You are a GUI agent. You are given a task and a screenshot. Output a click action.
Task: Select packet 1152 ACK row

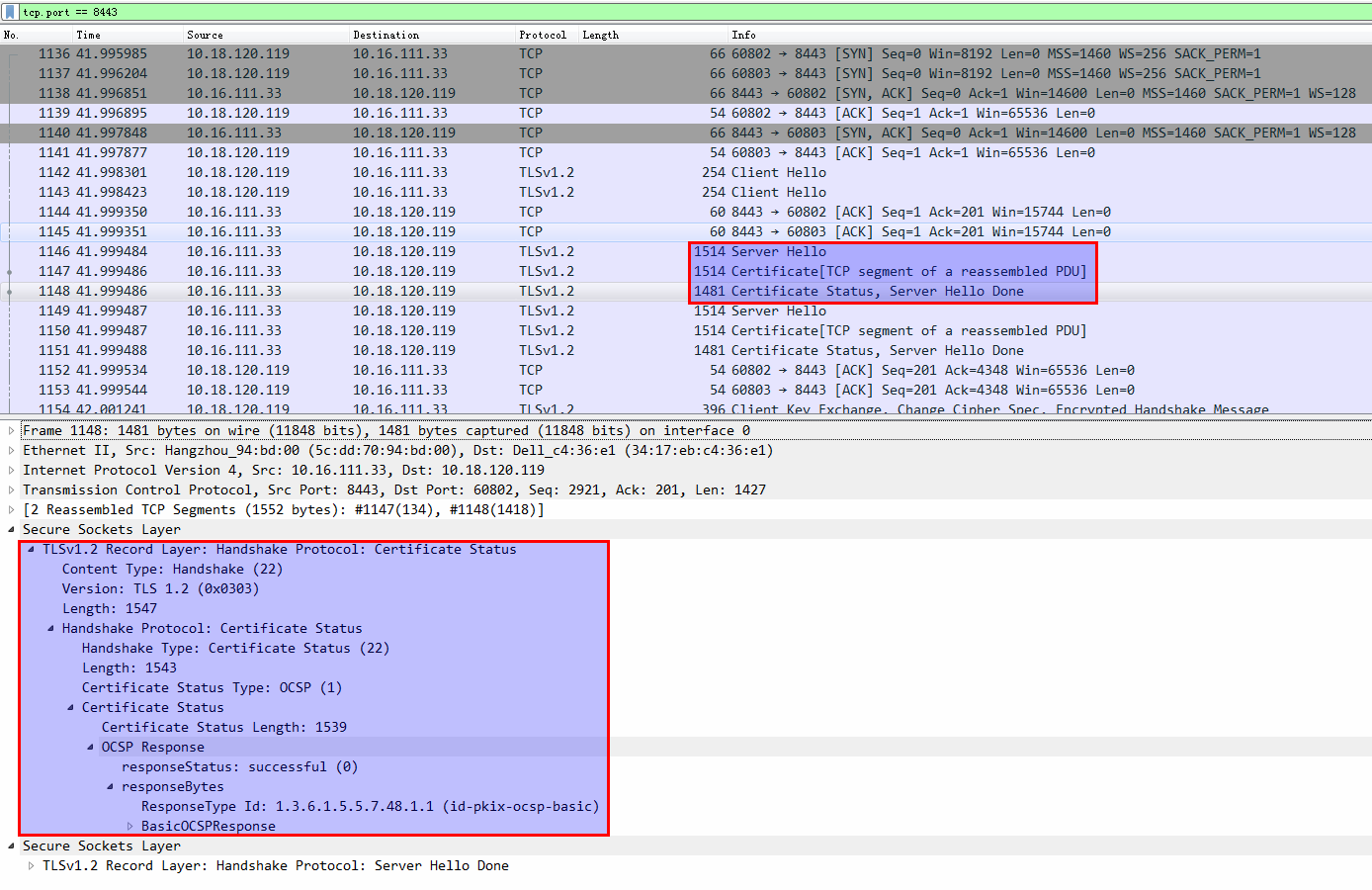coord(686,370)
